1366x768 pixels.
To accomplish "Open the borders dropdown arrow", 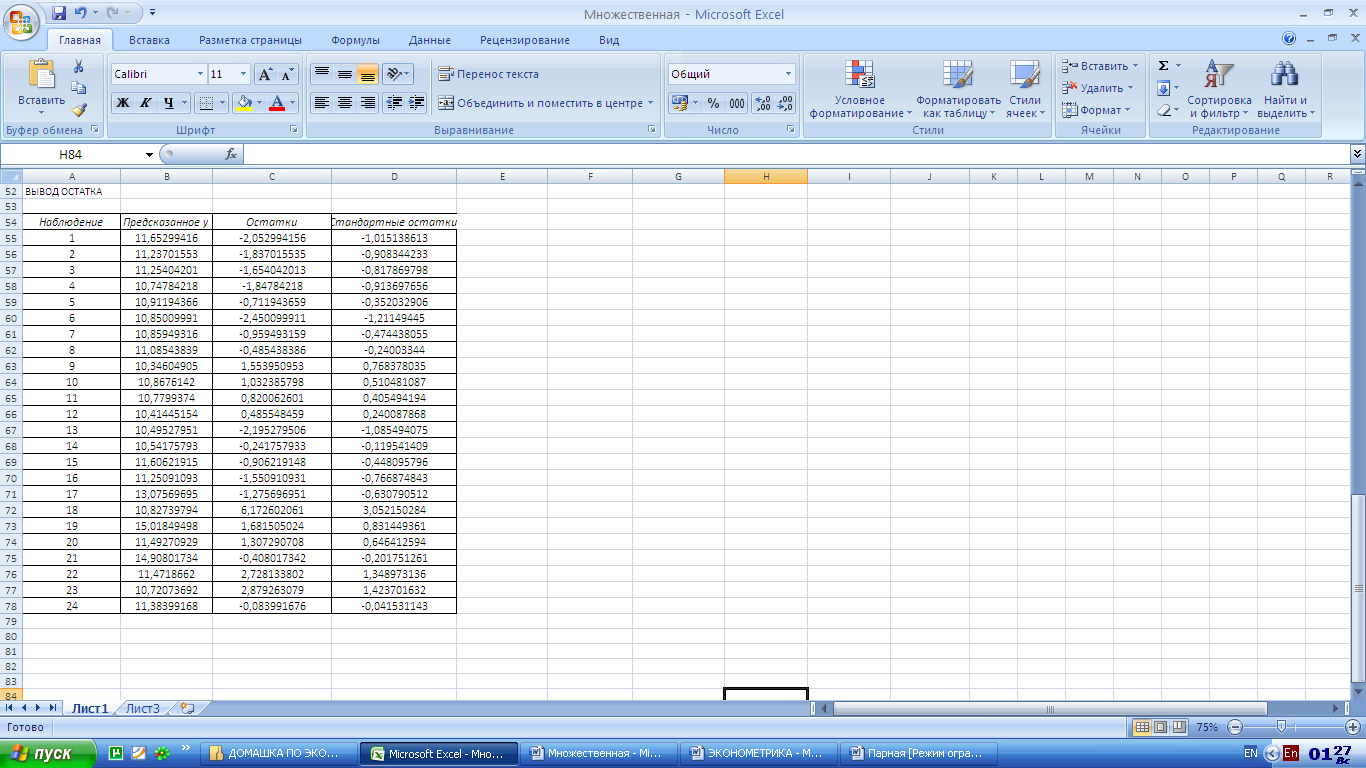I will [223, 102].
